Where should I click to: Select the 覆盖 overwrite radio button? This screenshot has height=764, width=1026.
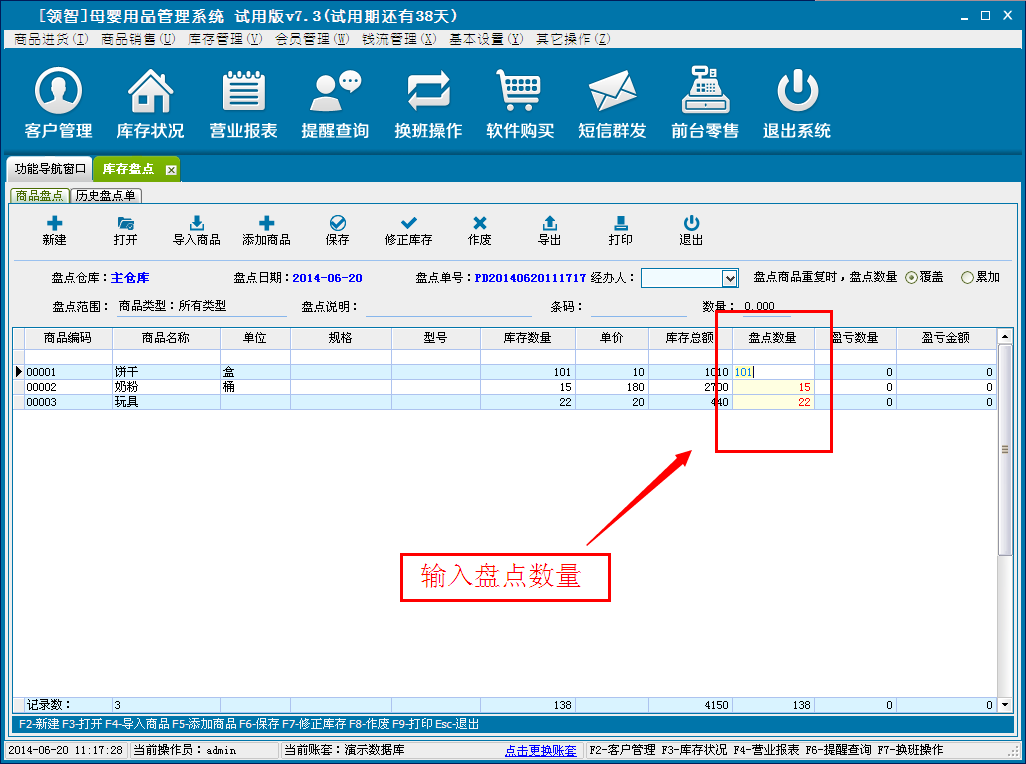click(912, 278)
